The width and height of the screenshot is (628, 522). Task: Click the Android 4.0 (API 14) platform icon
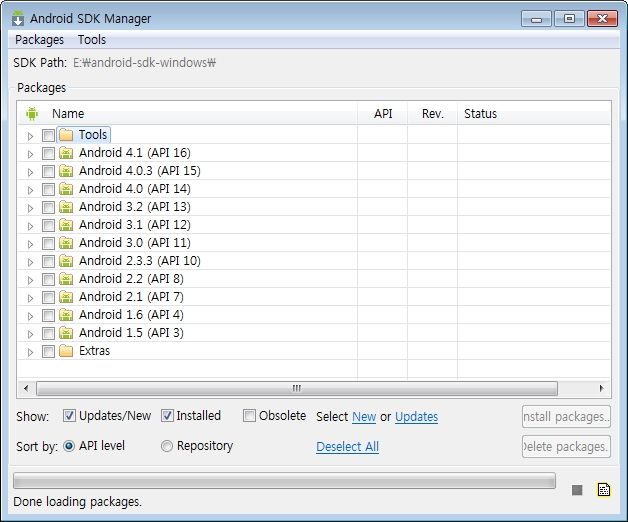[x=66, y=189]
